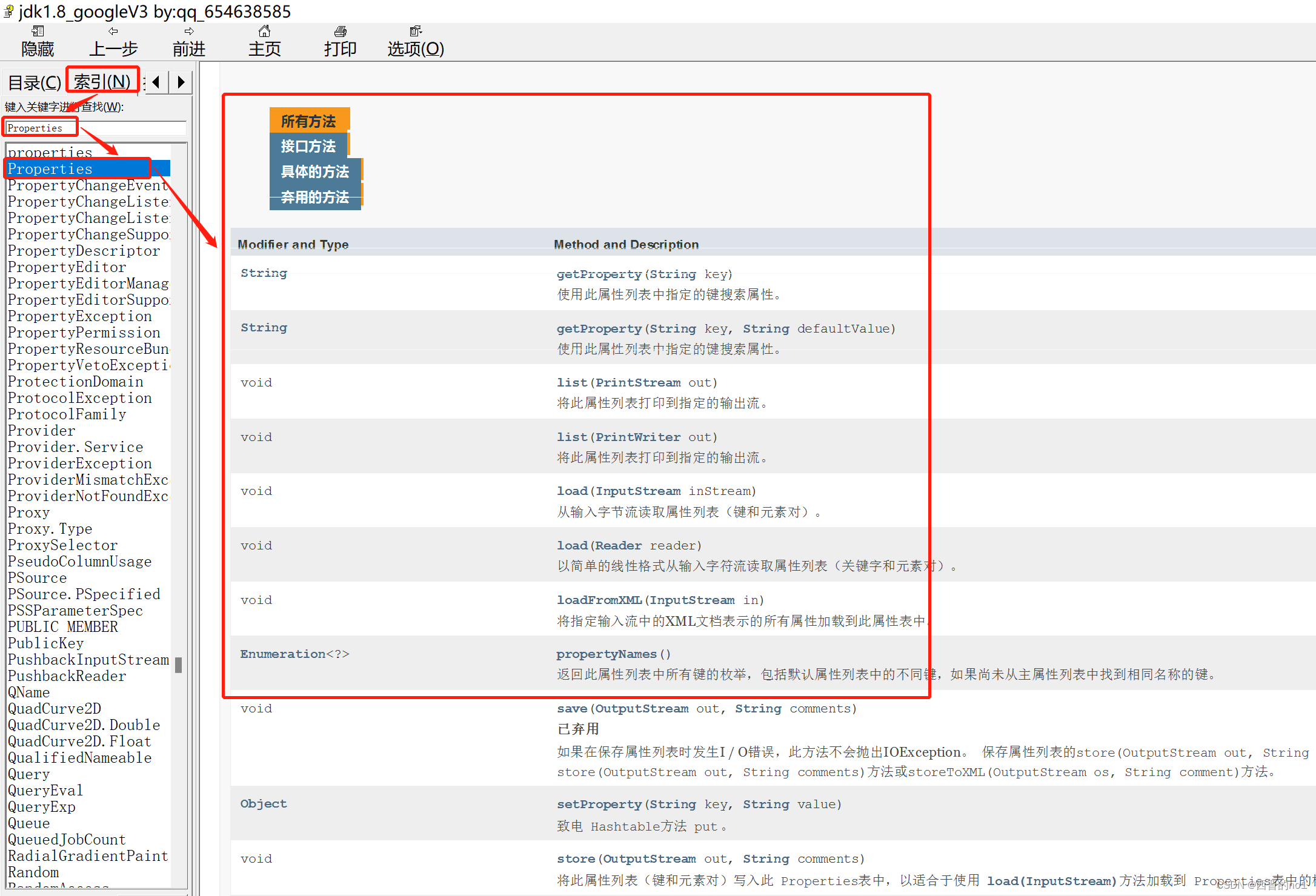Select Queue in the index list
Screen dimensions: 1316x896
(29, 823)
